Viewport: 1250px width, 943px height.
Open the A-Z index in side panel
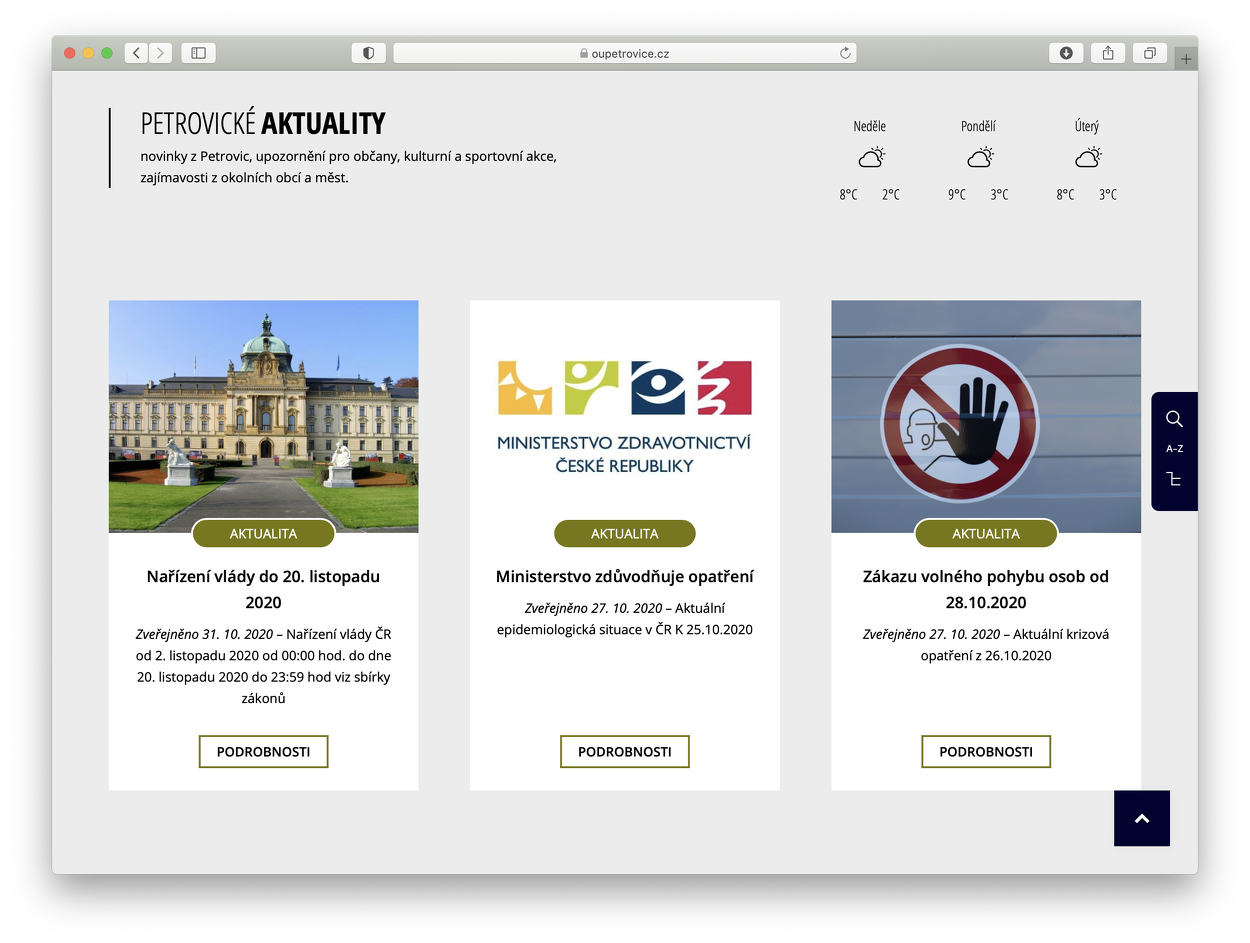(1174, 449)
